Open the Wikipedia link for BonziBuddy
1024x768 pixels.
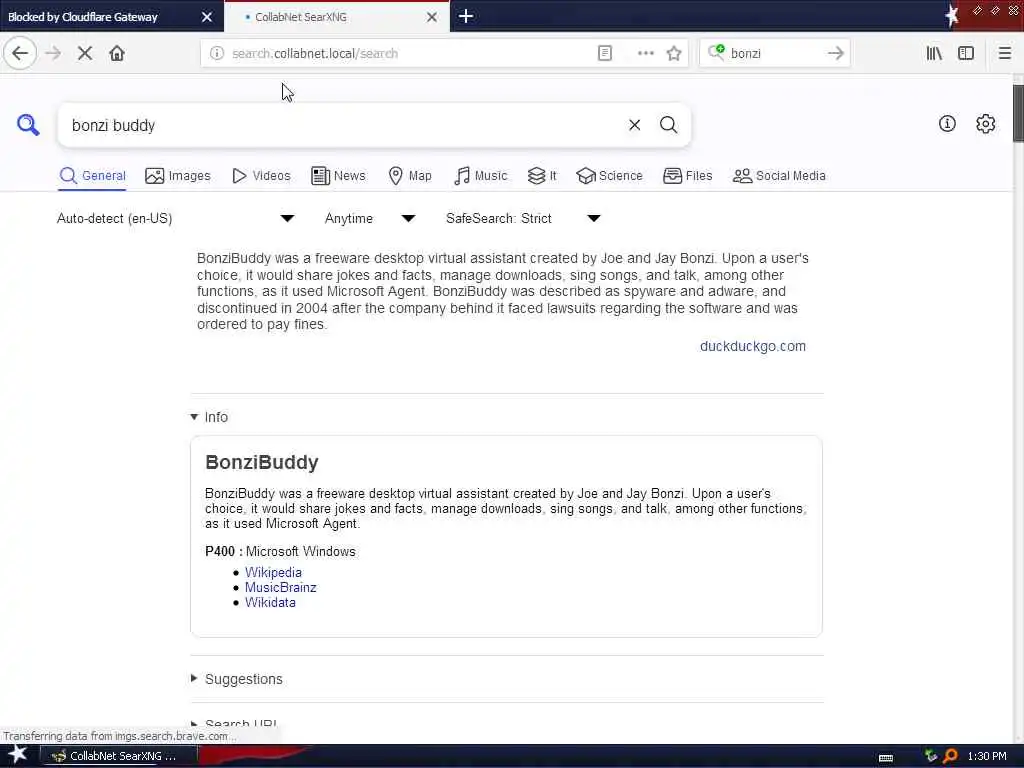[x=273, y=572]
